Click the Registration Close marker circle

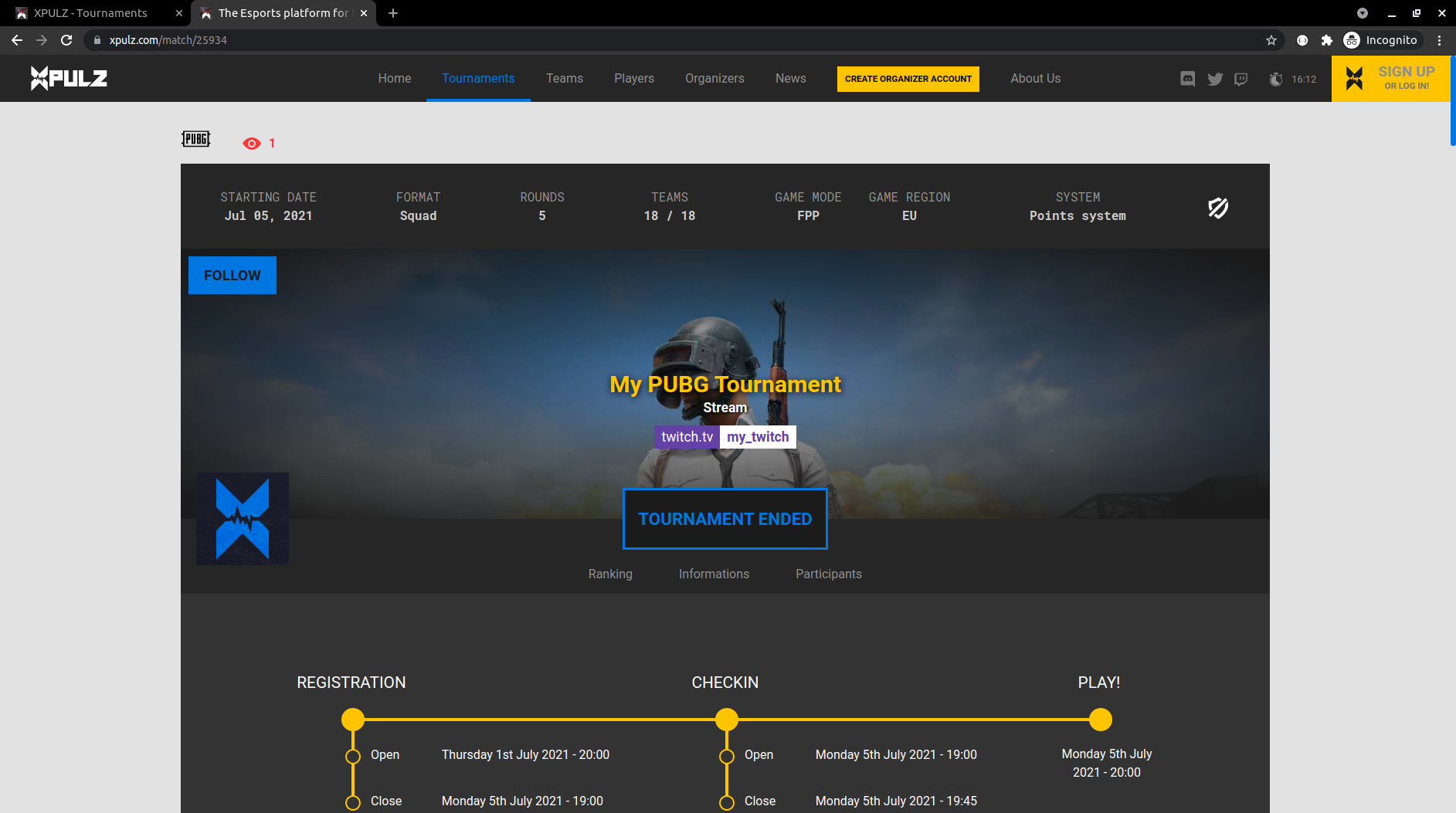coord(353,803)
